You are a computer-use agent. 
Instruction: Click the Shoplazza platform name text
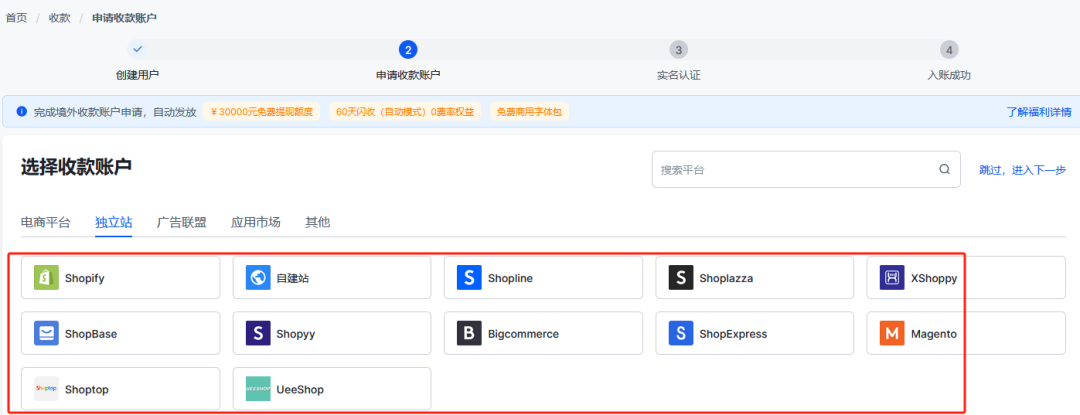[x=726, y=279]
